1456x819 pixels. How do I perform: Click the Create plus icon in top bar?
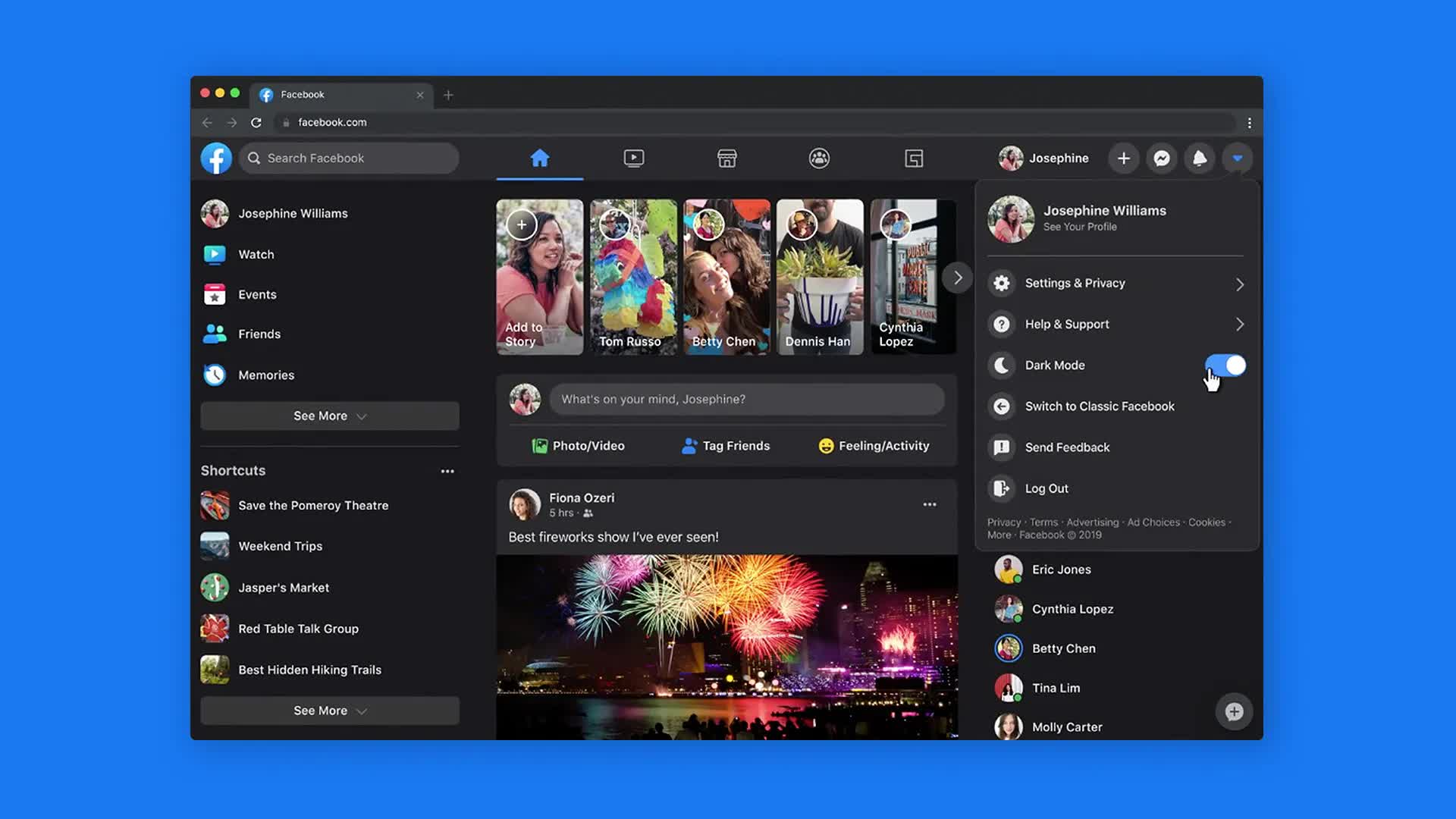[x=1122, y=158]
